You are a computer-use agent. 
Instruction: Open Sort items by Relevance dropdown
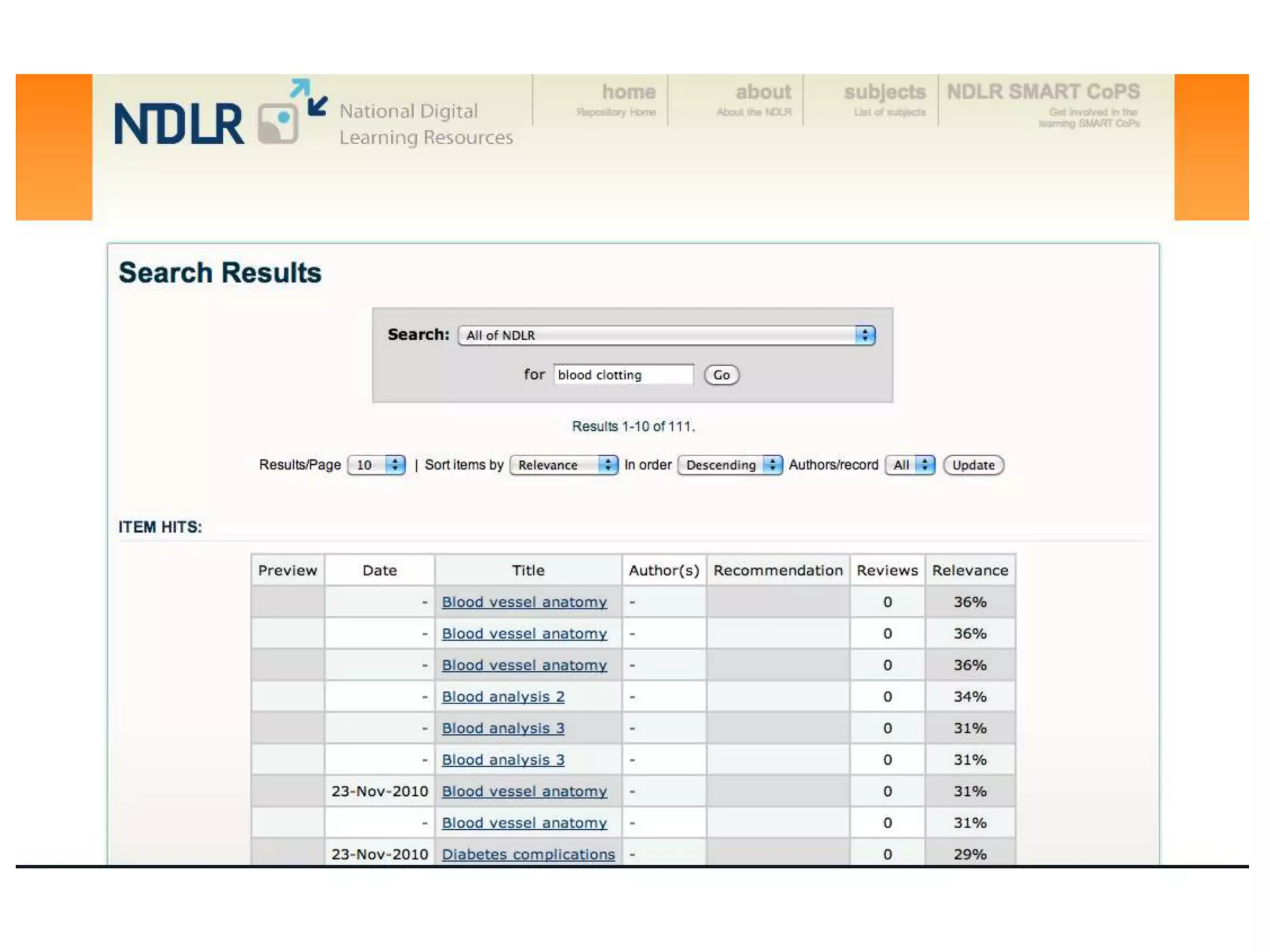click(x=563, y=465)
